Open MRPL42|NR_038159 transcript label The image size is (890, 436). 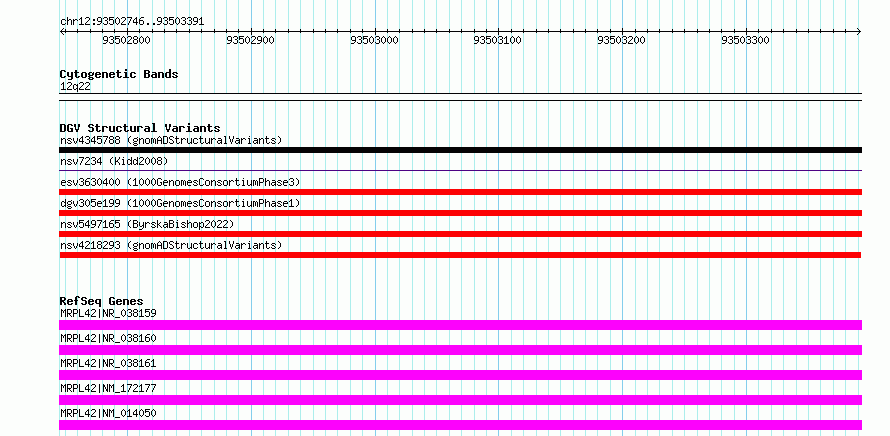108,313
